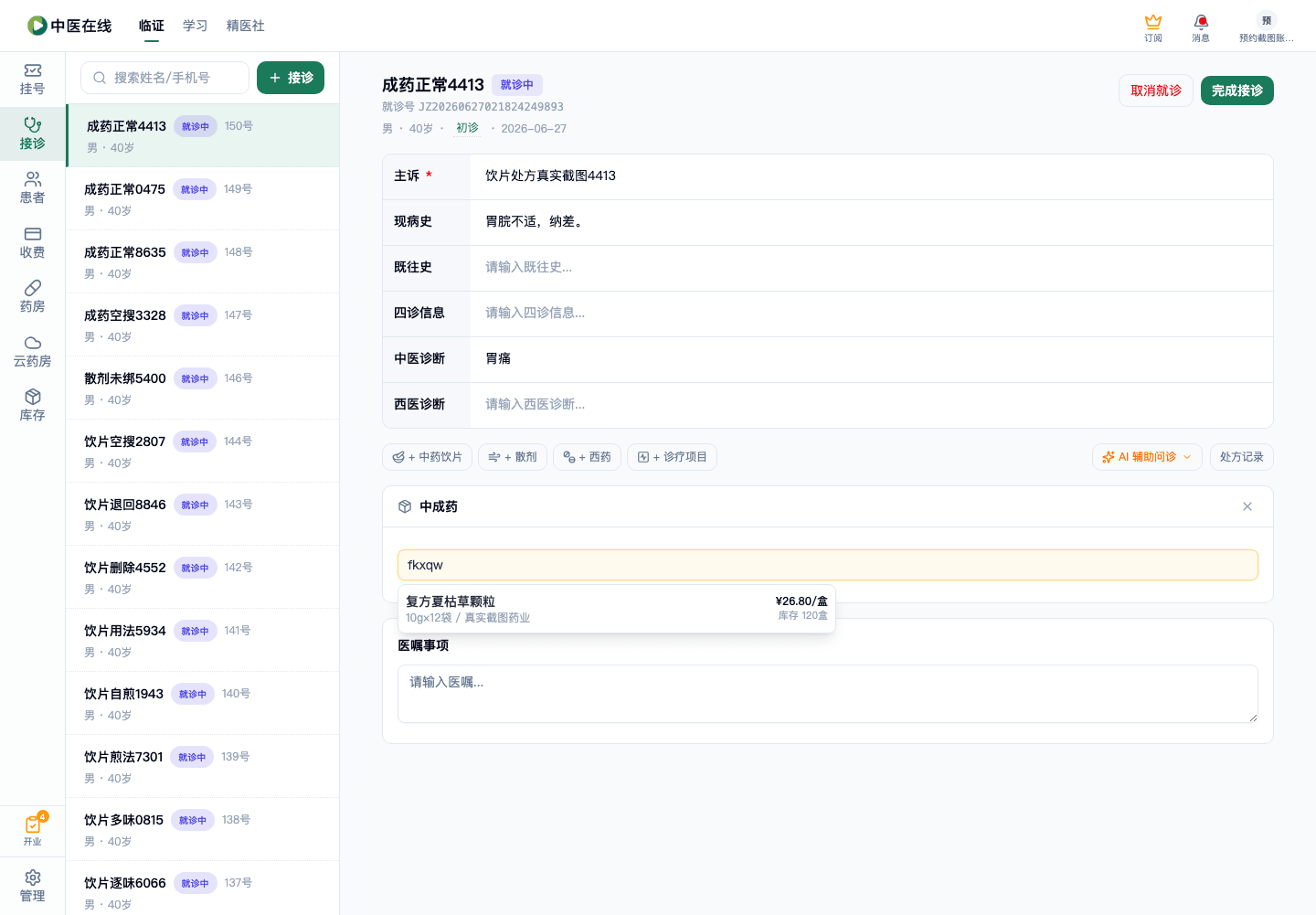Image resolution: width=1316 pixels, height=915 pixels.
Task: Click the 医嘱事项 heading
Action: click(x=423, y=645)
